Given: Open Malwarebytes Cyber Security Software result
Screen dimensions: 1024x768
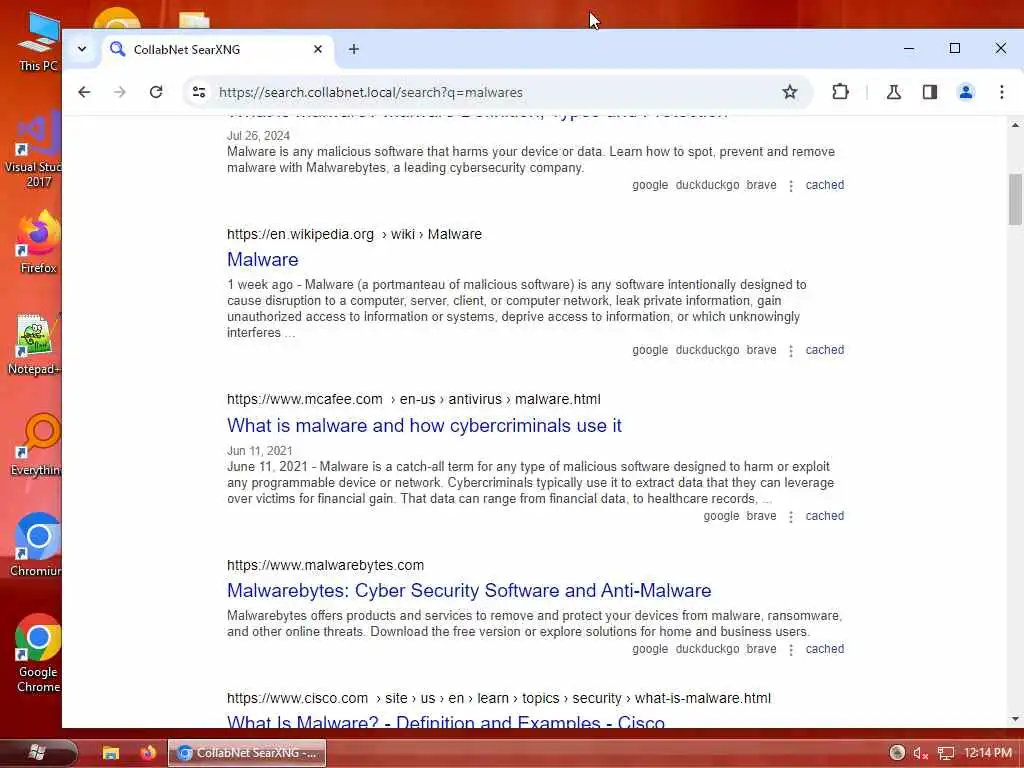Looking at the screenshot, I should (x=469, y=590).
